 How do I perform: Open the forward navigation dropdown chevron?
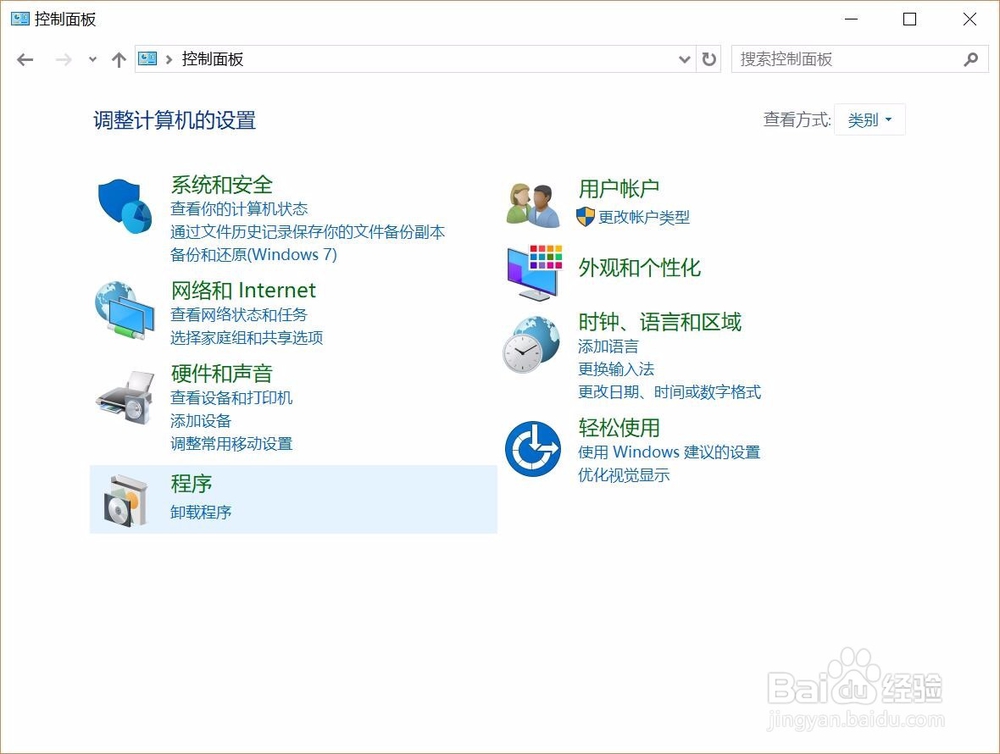click(x=92, y=59)
